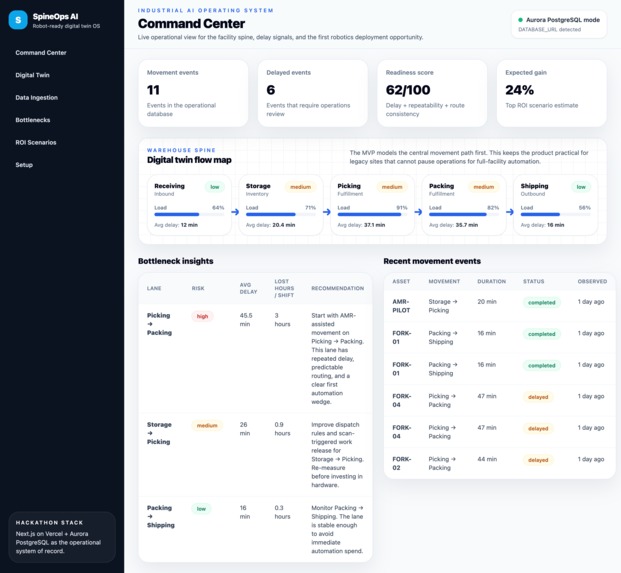Click the Hackathon Stack info card

tap(62, 537)
